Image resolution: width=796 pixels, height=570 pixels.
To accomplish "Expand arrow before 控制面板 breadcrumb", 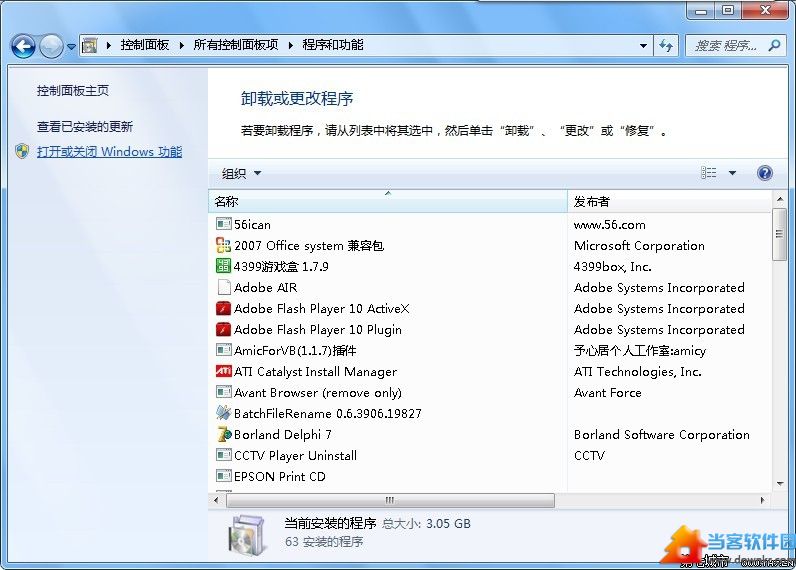I will pos(109,46).
